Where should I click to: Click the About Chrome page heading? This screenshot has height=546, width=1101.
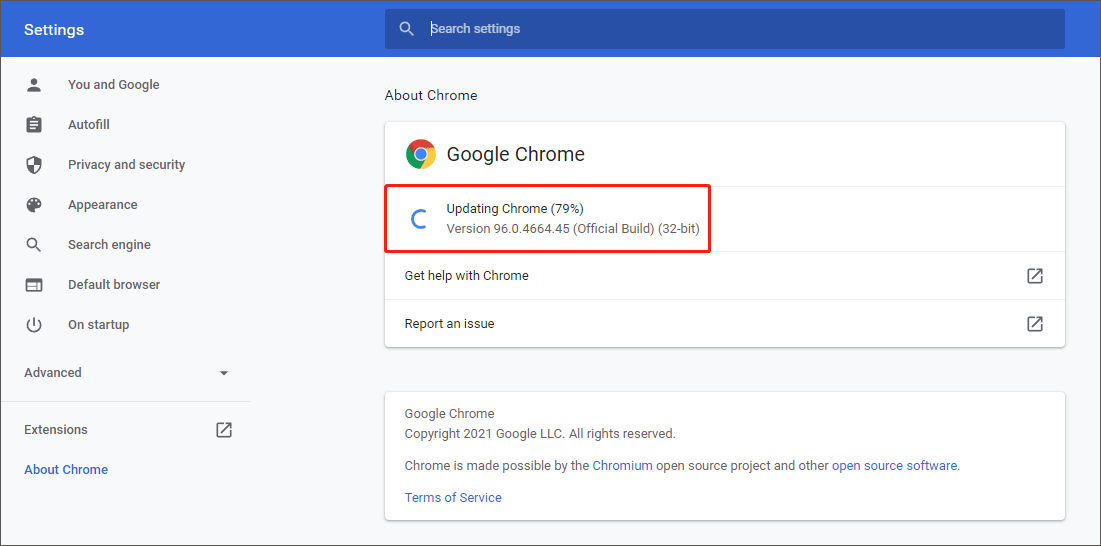pos(431,95)
